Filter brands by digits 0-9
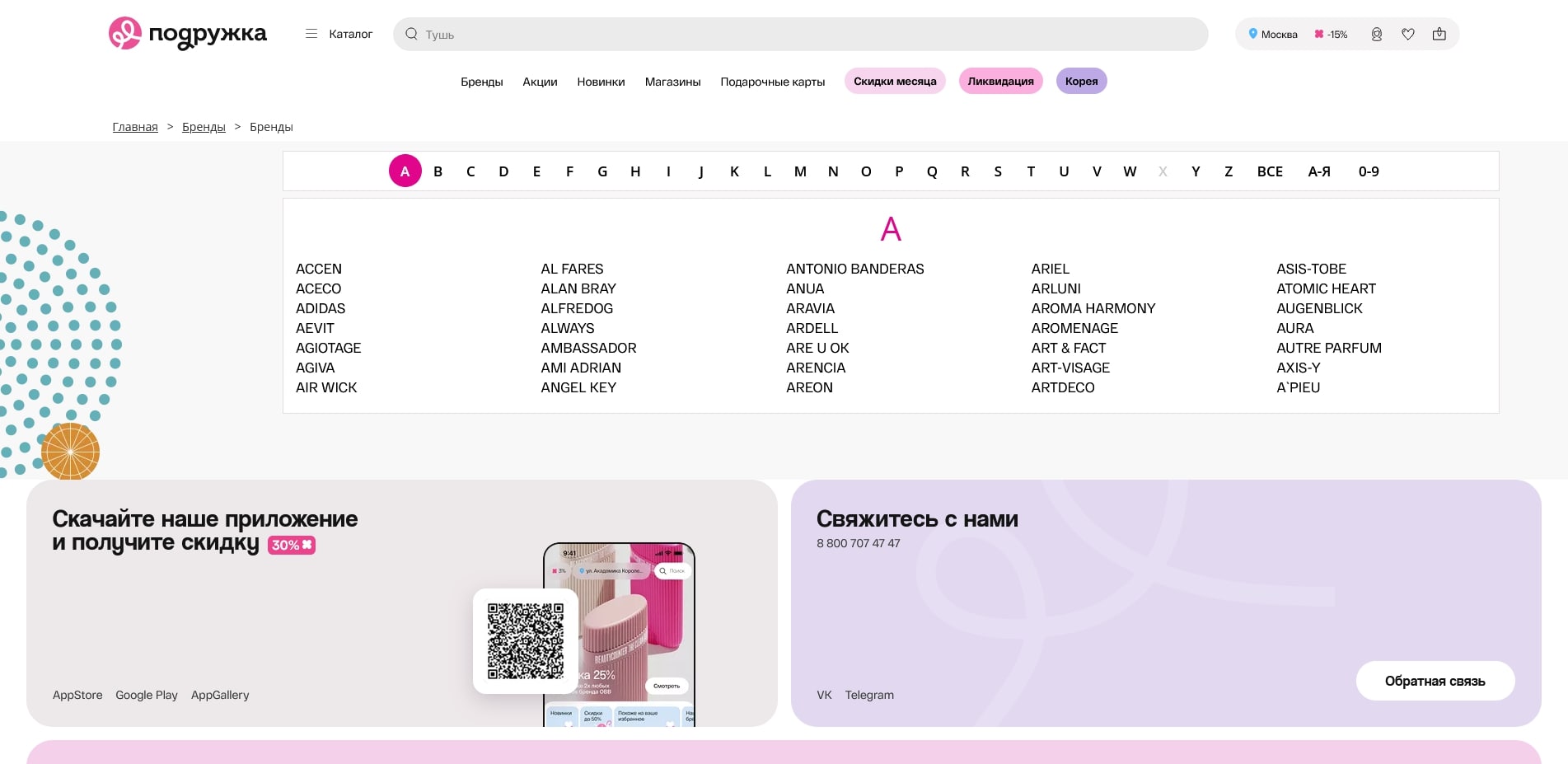The width and height of the screenshot is (1568, 764). coord(1368,171)
